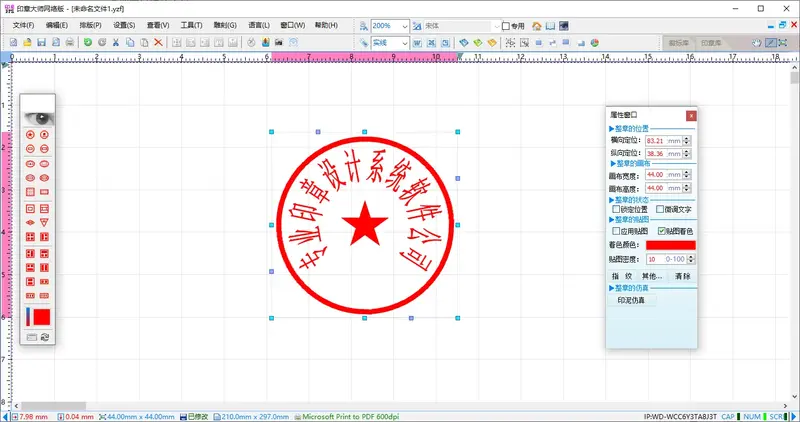Click the 圆布宽度 input field

pyautogui.click(x=663, y=174)
